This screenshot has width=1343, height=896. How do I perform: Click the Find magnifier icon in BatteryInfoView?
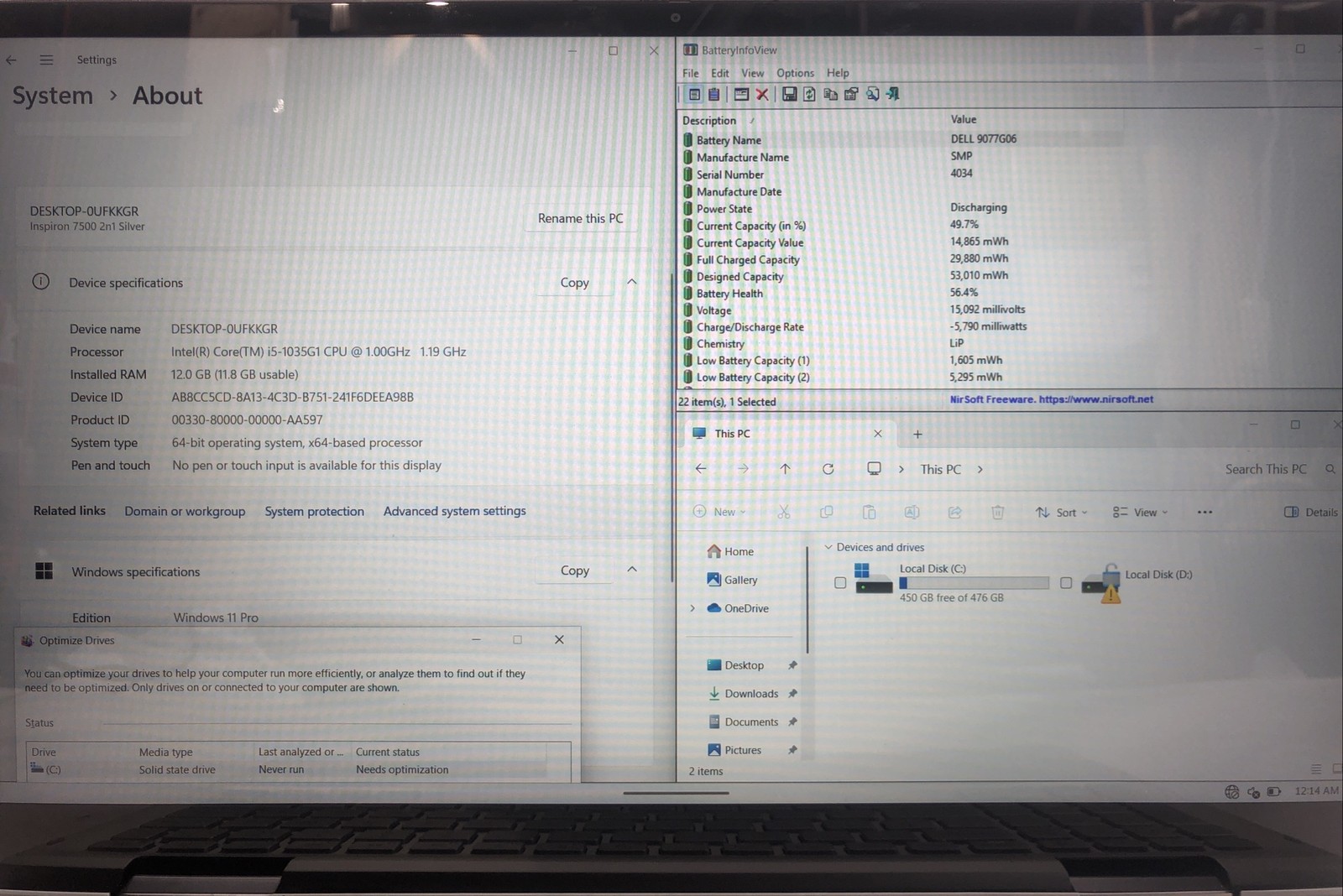(873, 94)
